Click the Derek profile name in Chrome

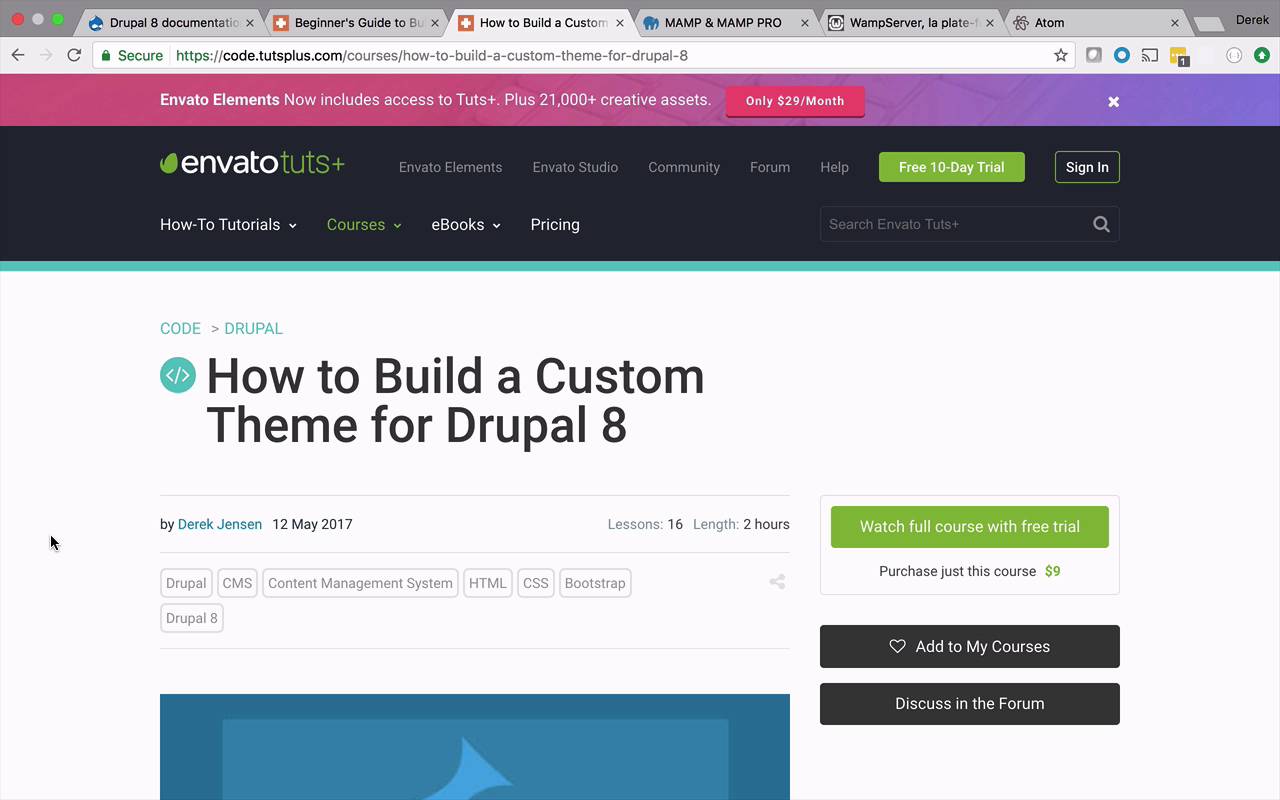pyautogui.click(x=1252, y=20)
